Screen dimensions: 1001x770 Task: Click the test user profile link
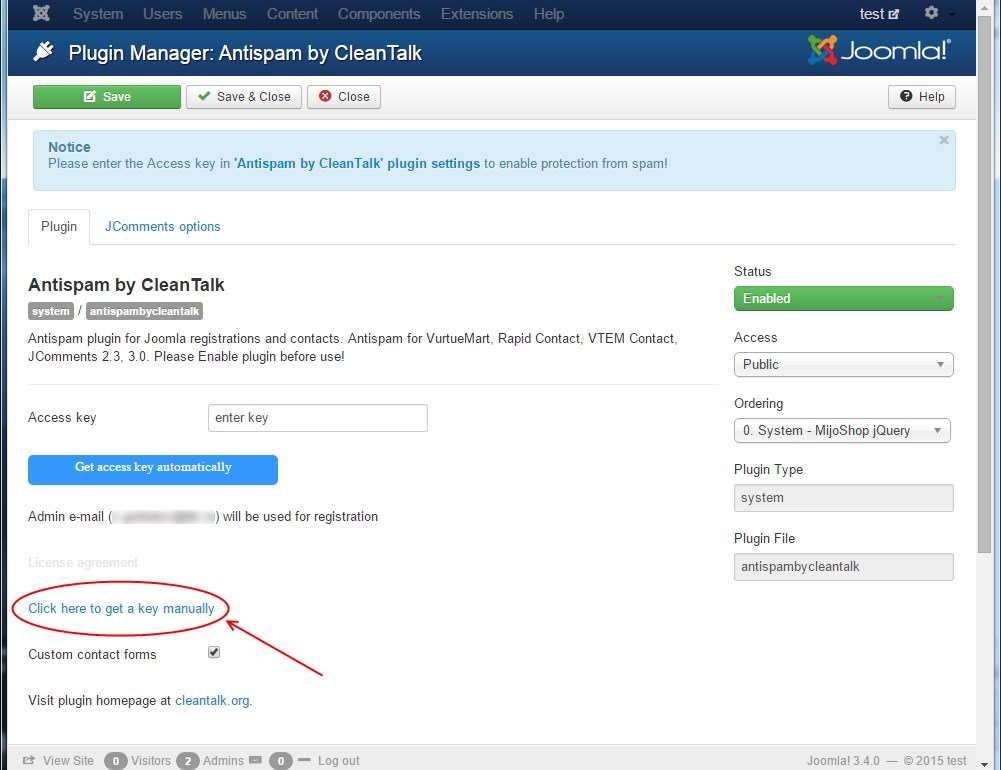(878, 14)
